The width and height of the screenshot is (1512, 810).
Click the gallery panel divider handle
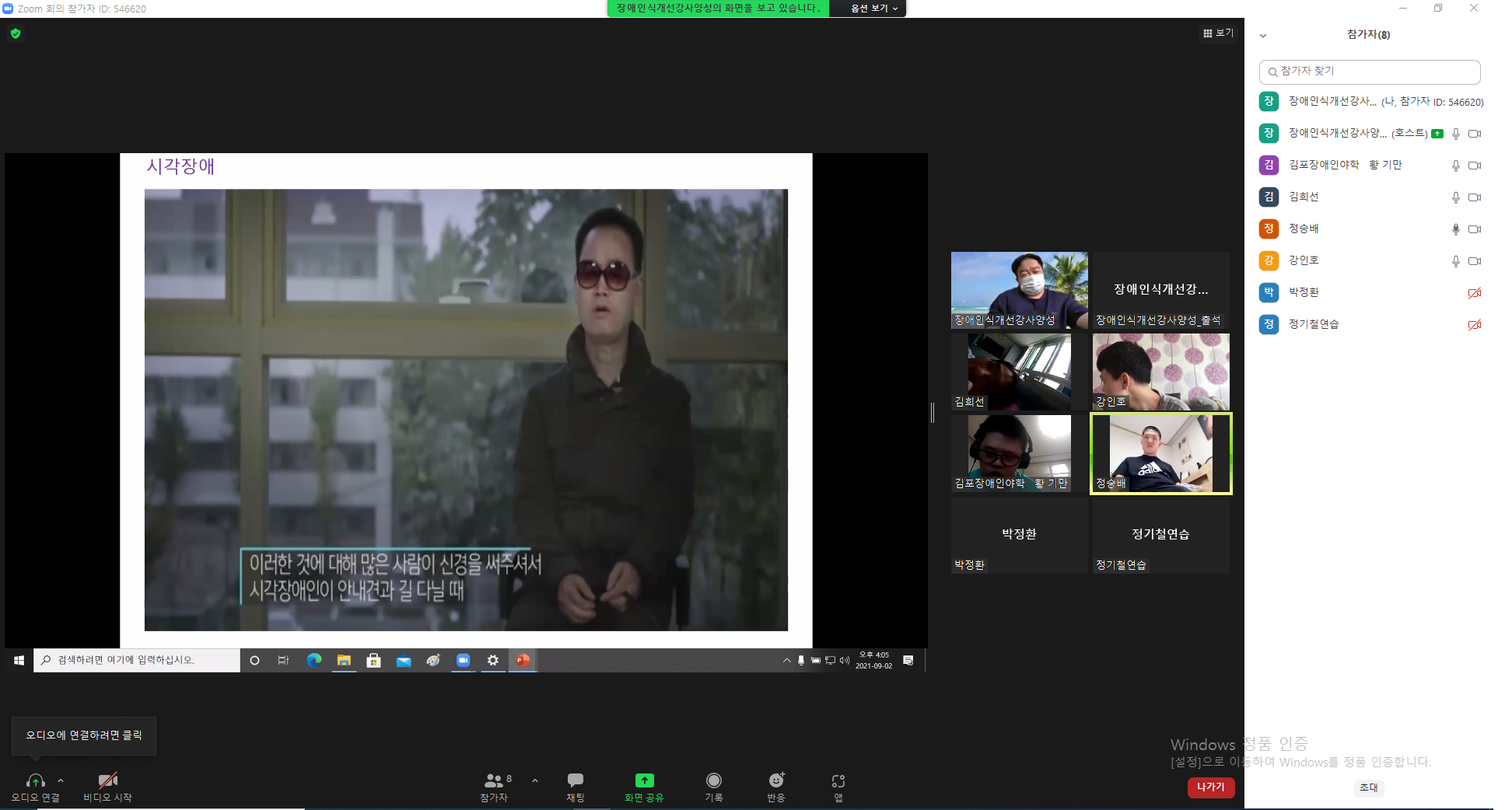point(933,413)
